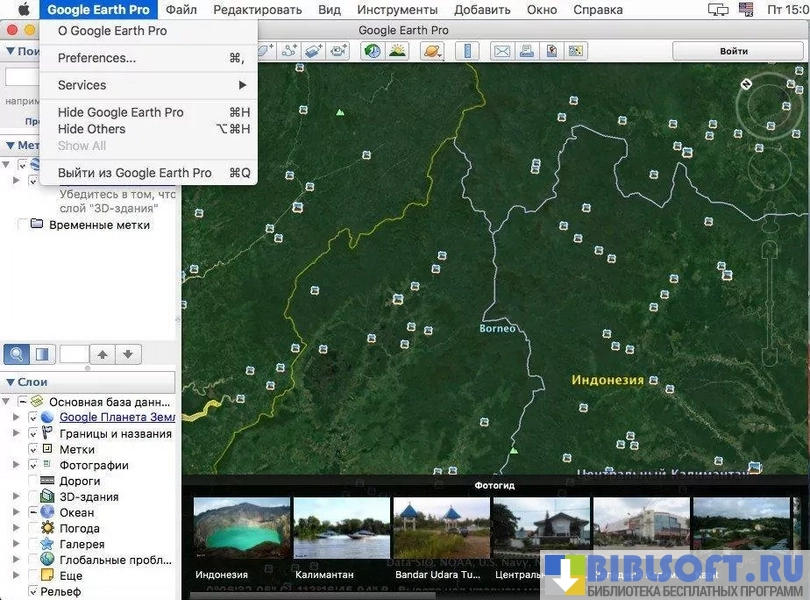Collapse the Слои panel

click(10, 383)
